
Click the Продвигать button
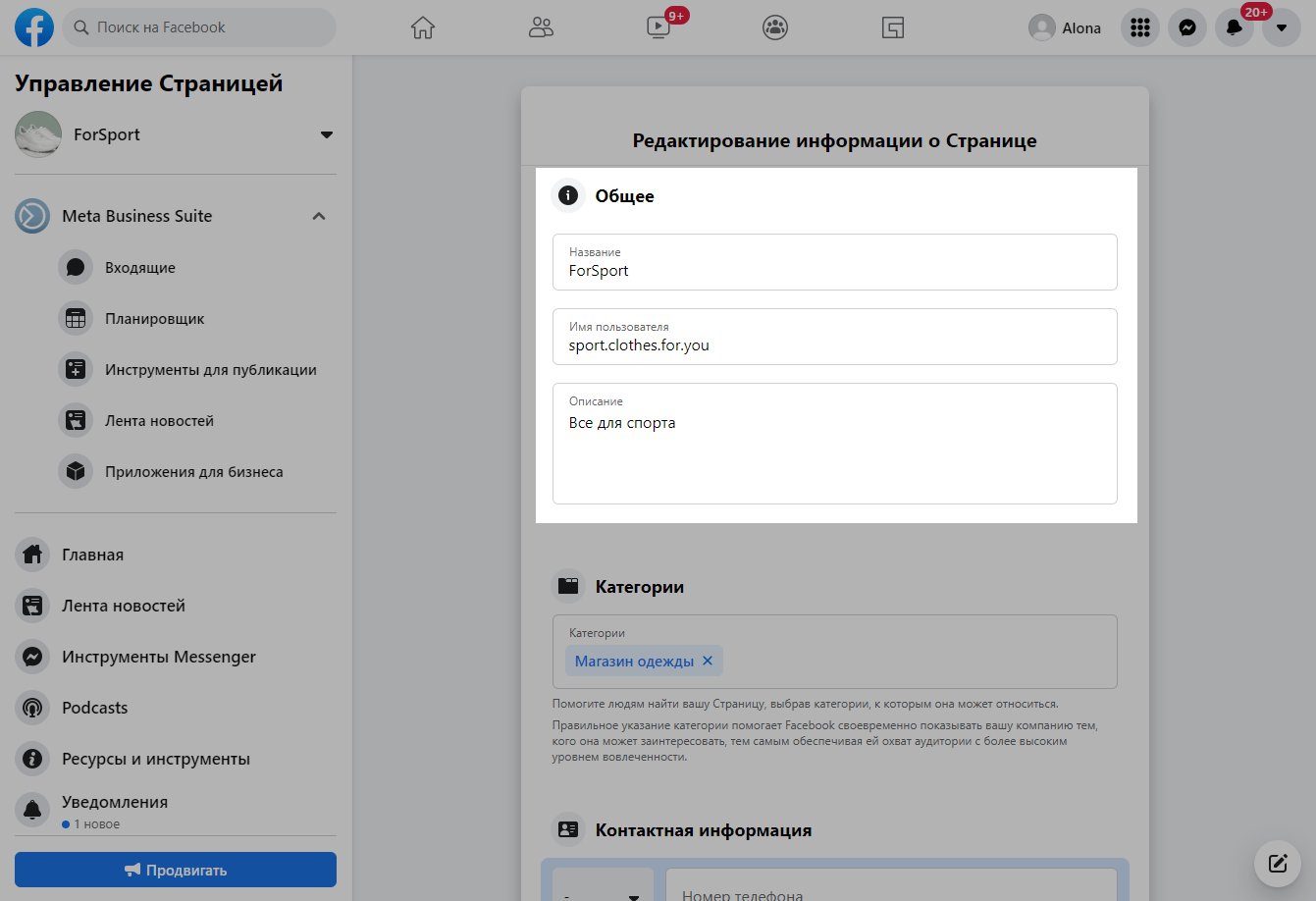[176, 870]
